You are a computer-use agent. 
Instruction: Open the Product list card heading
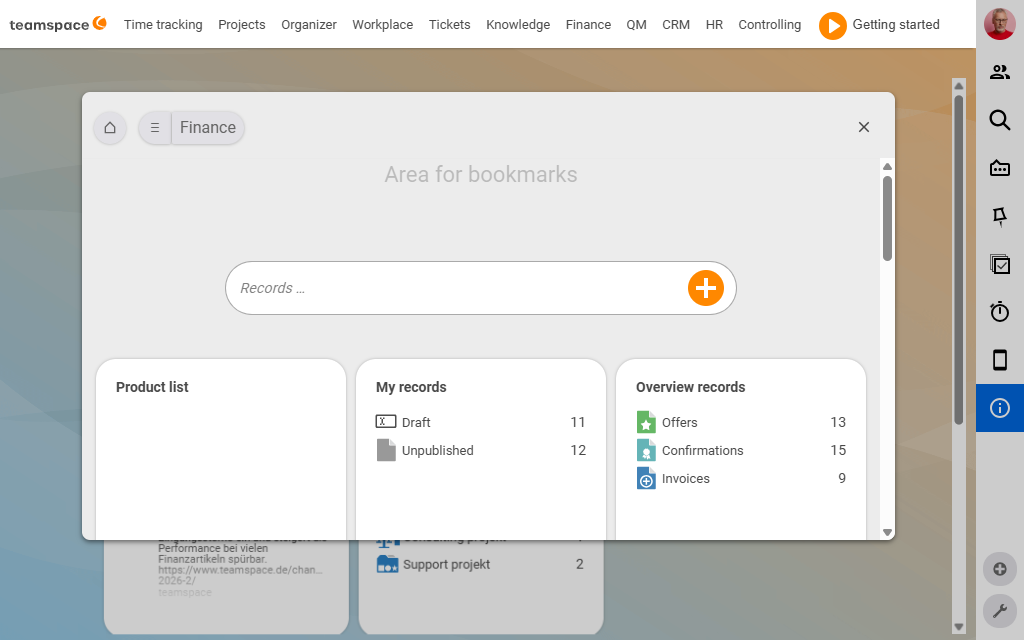pyautogui.click(x=152, y=387)
